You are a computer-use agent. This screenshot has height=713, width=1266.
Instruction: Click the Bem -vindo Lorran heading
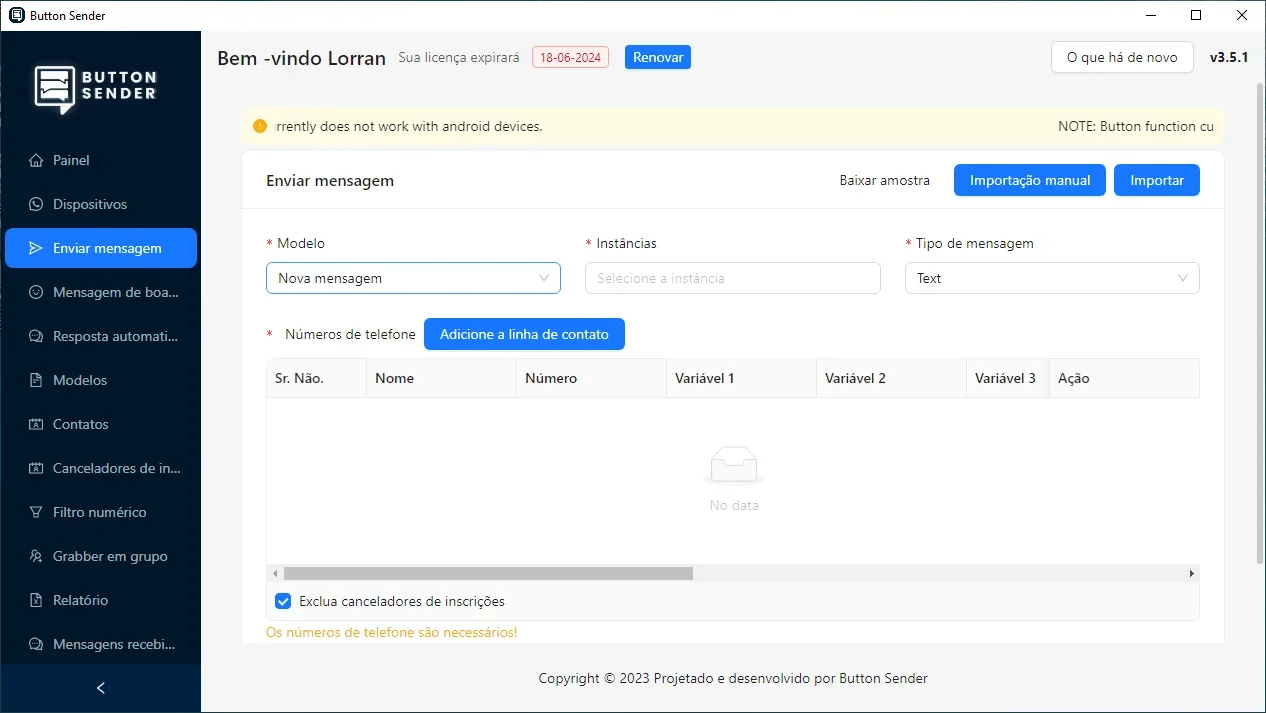pos(301,58)
